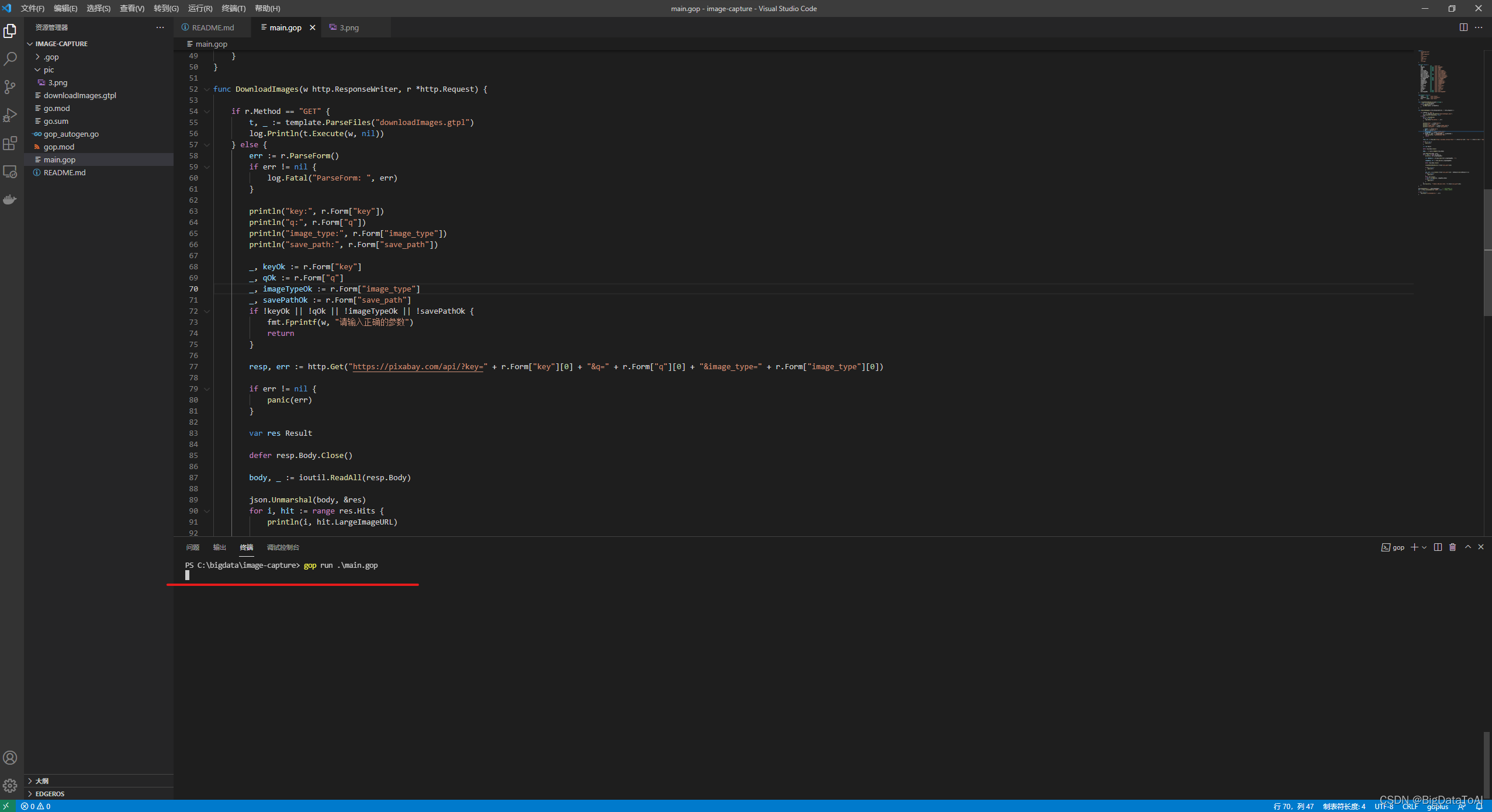Switch to the 输出 (Output) panel tab
This screenshot has width=1492, height=812.
pos(220,547)
